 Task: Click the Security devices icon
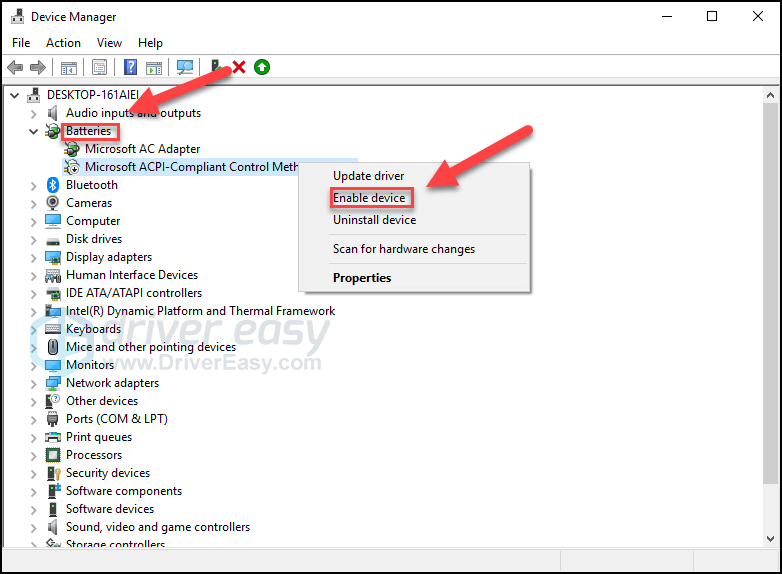pyautogui.click(x=53, y=473)
